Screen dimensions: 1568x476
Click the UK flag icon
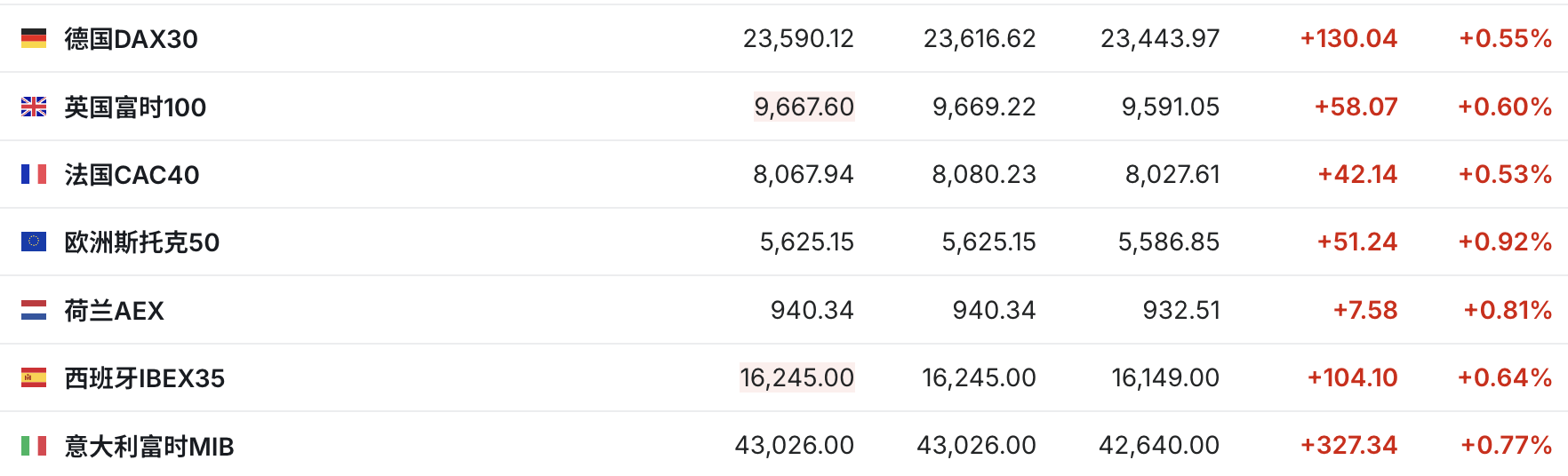coord(34,107)
